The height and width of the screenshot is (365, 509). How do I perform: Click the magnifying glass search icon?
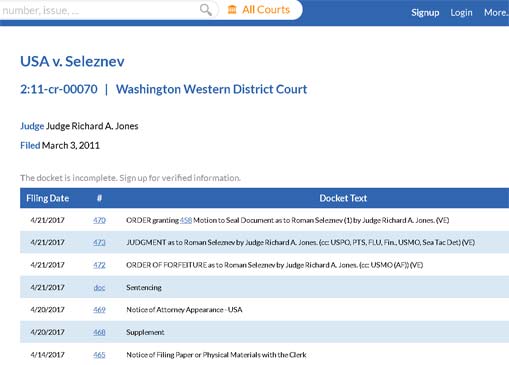coord(206,10)
